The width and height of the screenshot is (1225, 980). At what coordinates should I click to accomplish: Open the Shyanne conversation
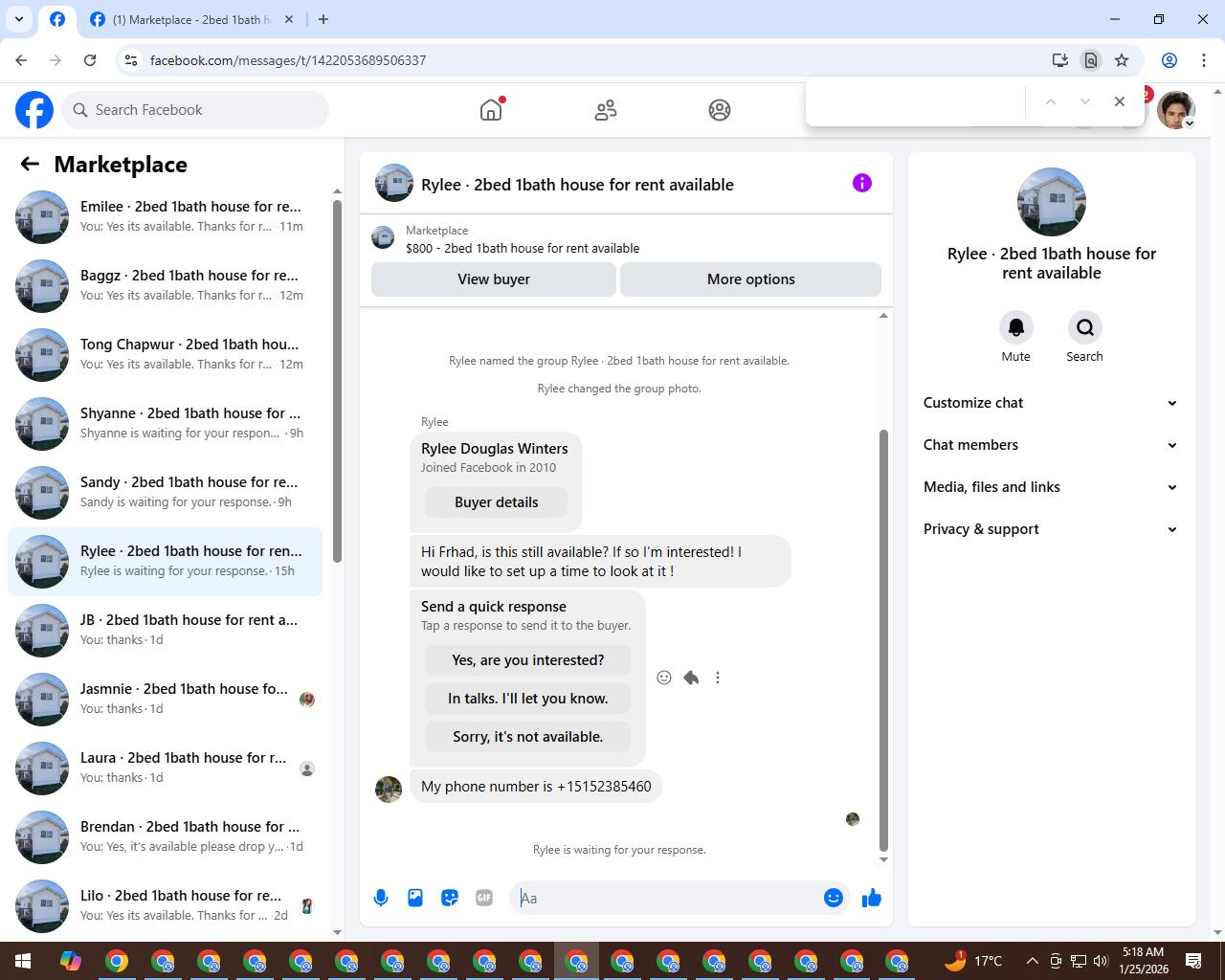(x=165, y=424)
